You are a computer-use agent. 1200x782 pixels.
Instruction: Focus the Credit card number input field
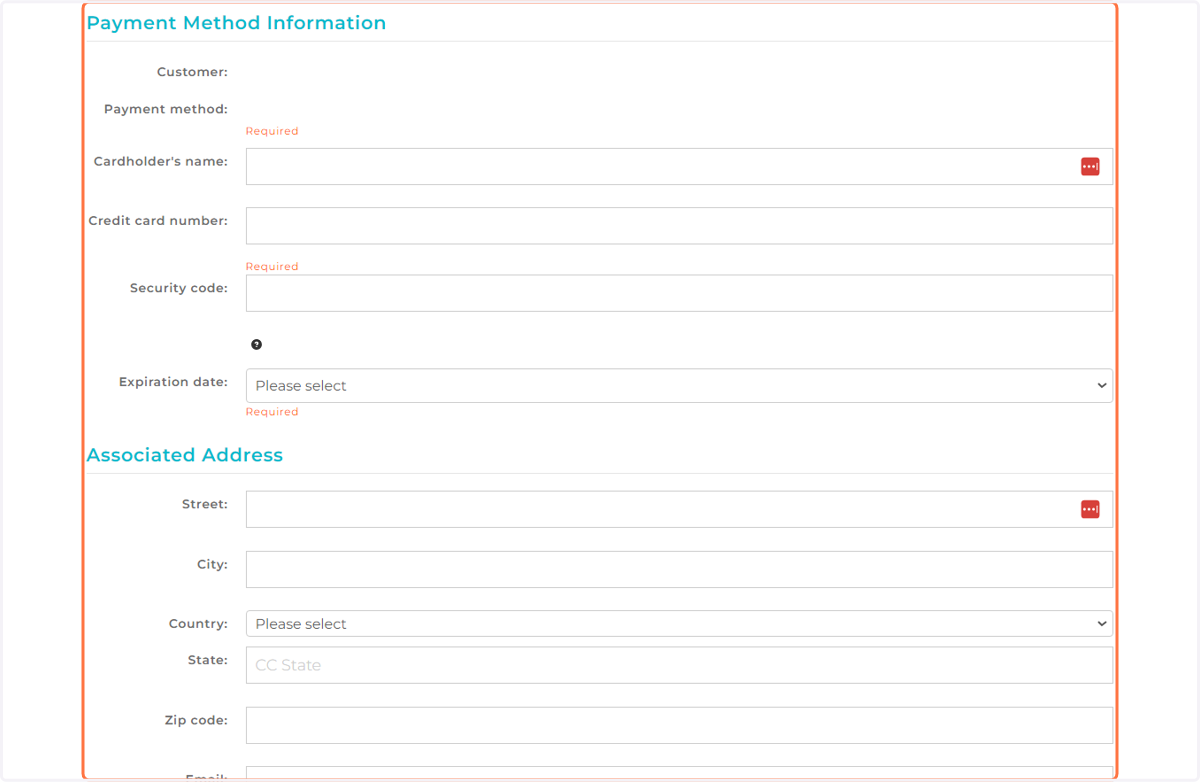(679, 226)
